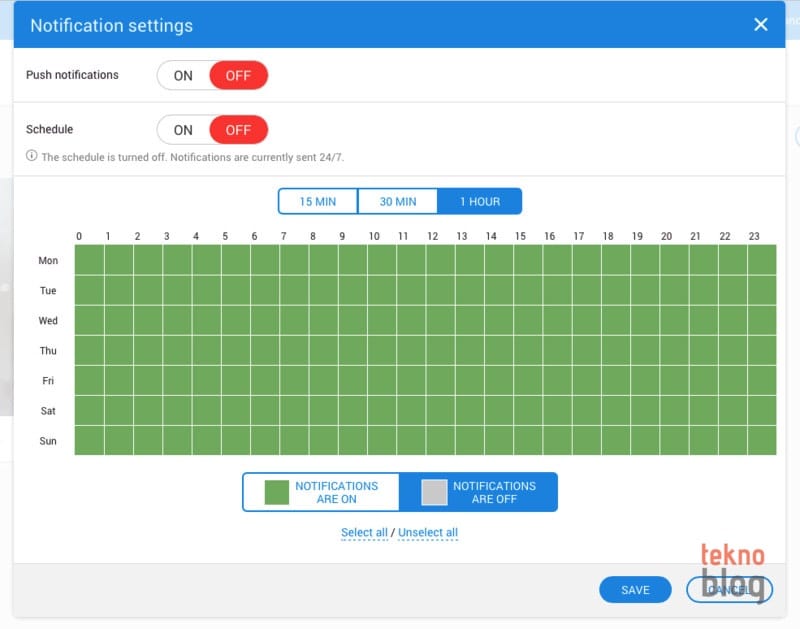Choose the Notifications Are Off brush
Viewport: 800px width, 629px height.
478,492
